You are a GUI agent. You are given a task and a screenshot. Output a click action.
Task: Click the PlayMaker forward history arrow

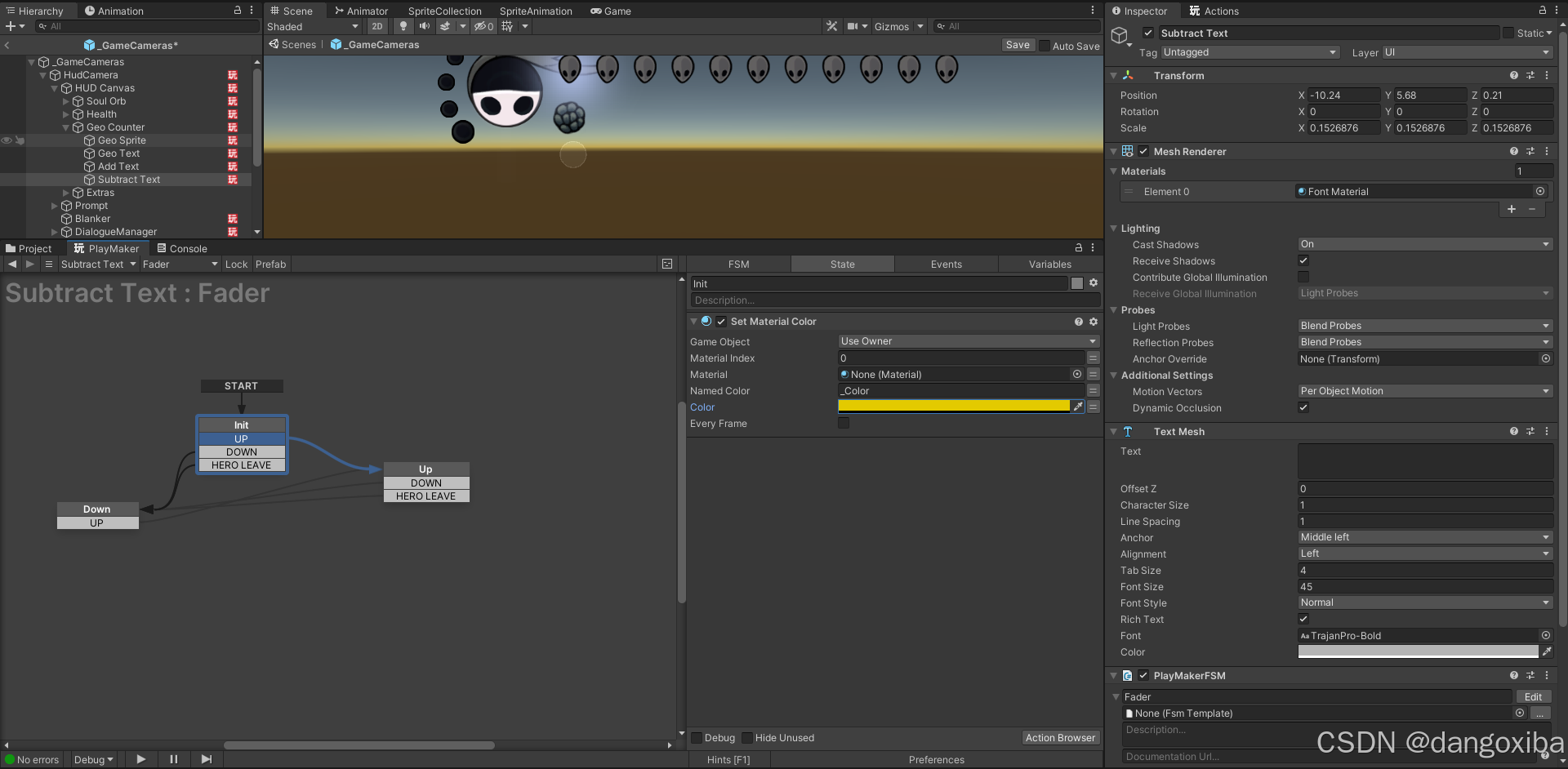tap(30, 264)
